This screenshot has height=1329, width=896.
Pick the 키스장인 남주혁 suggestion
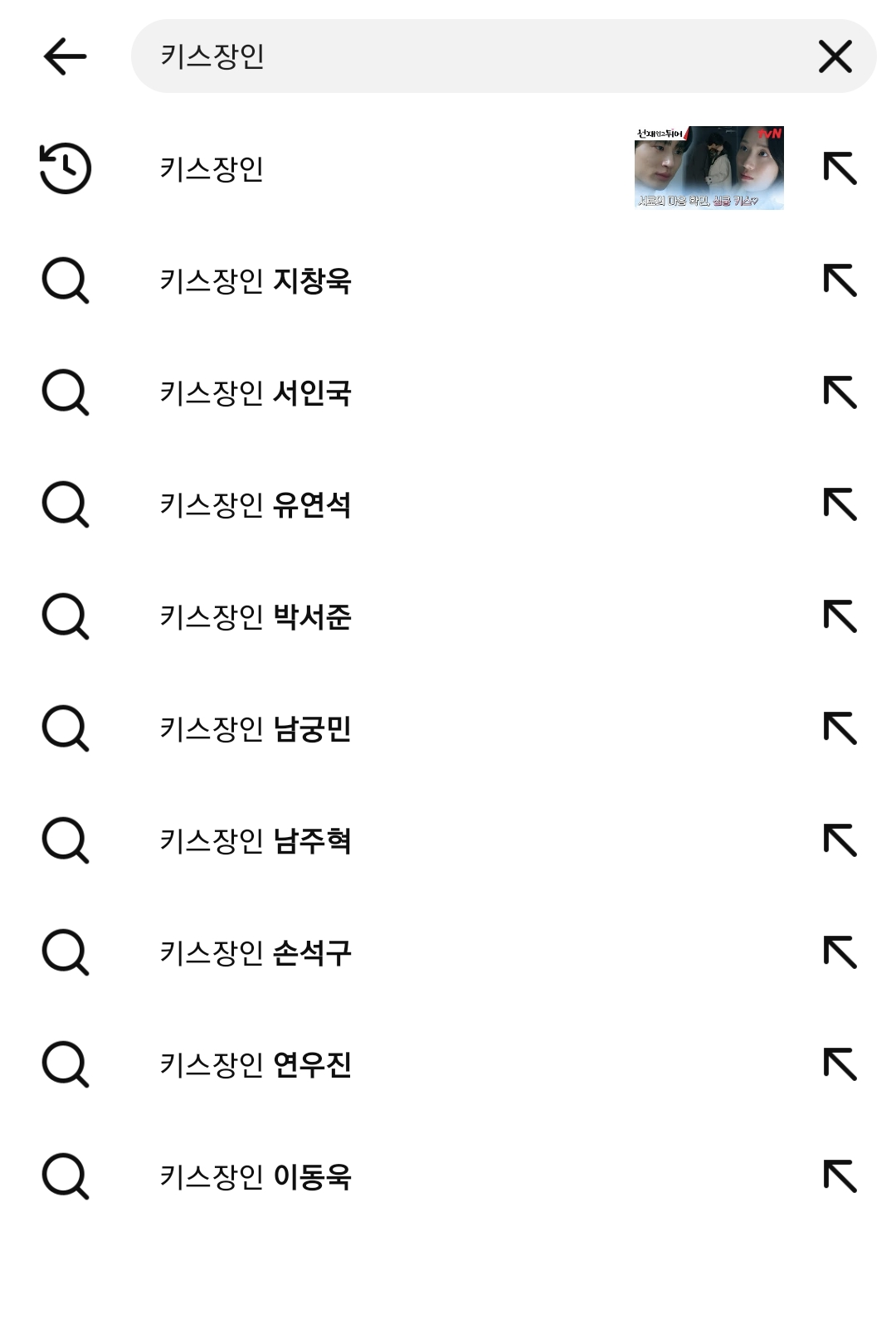coord(256,841)
